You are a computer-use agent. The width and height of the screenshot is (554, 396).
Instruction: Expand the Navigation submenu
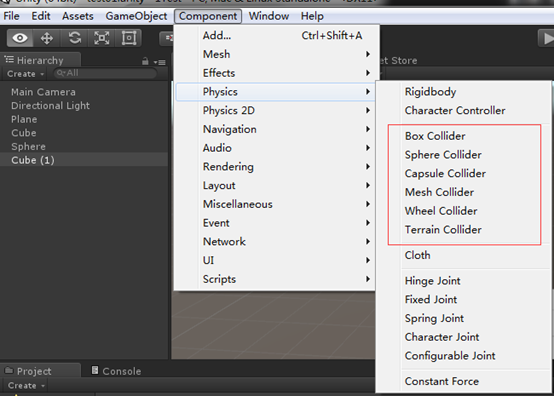tap(275, 129)
